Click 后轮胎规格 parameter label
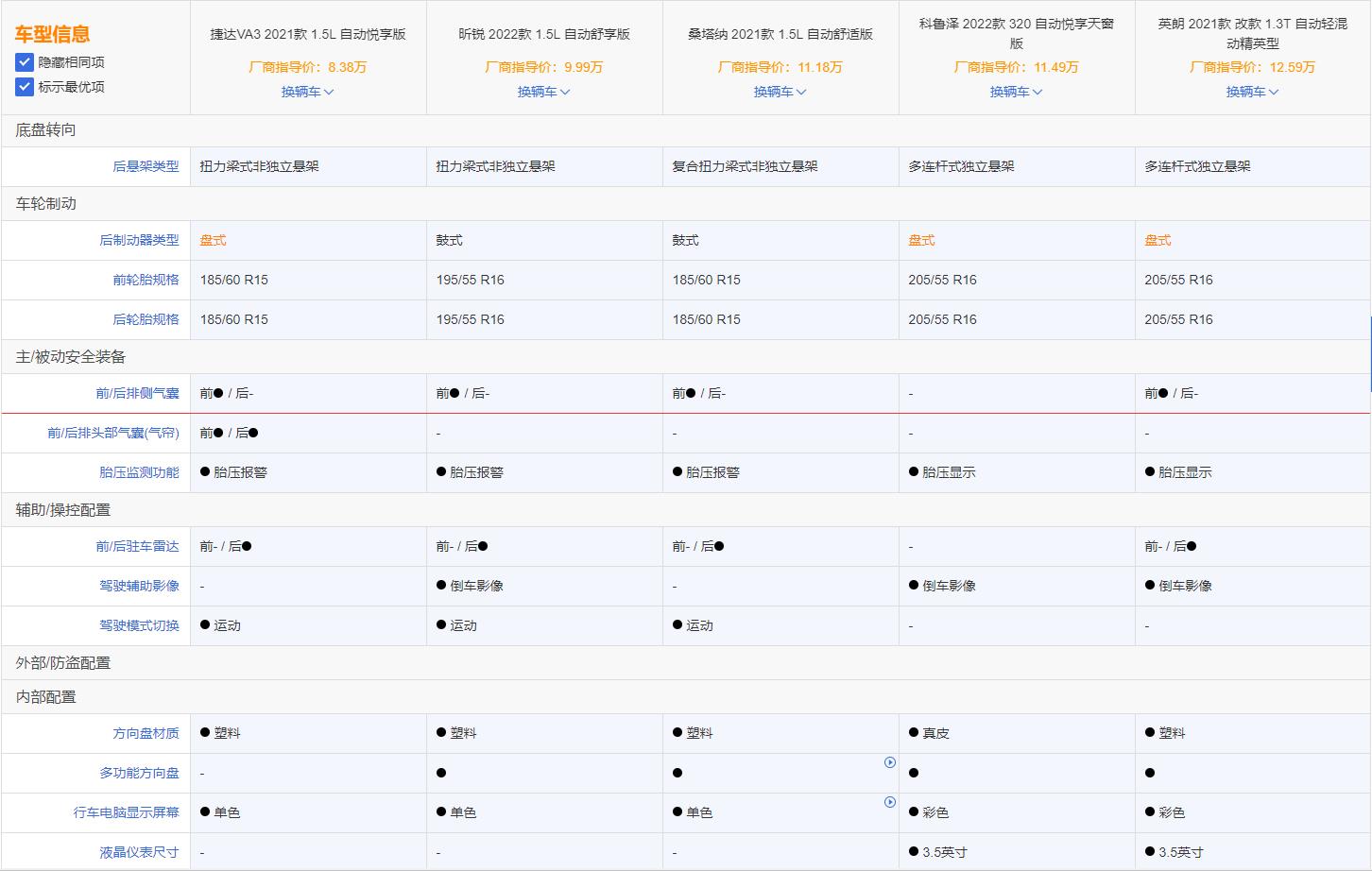This screenshot has height=871, width=1372. coord(146,319)
